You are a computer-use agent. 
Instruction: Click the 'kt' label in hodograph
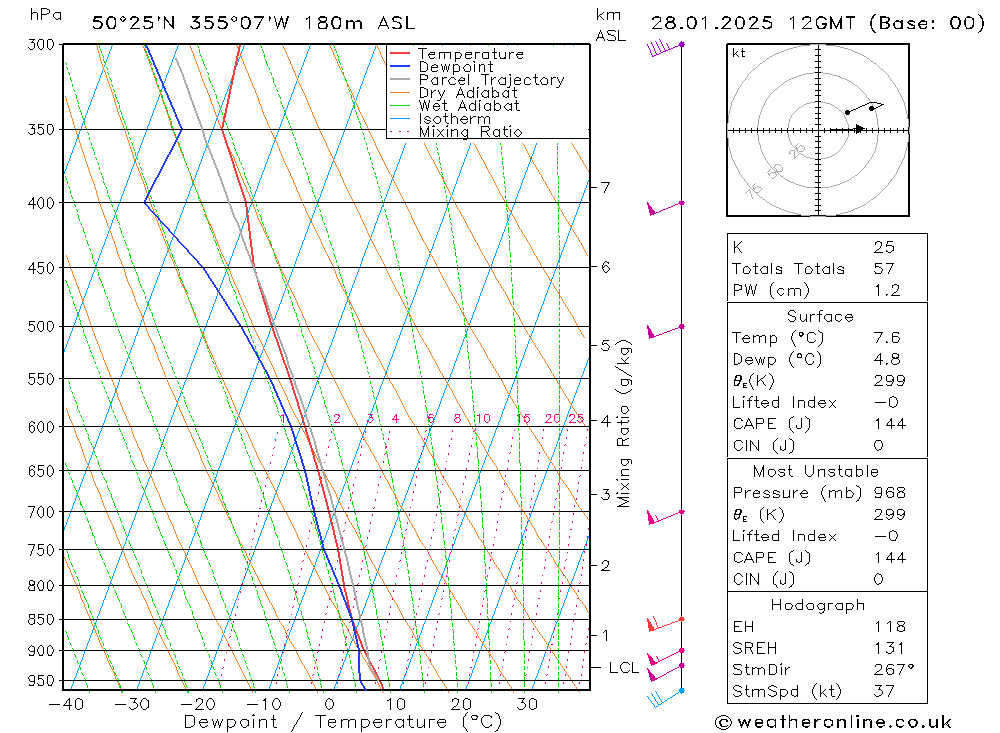[739, 53]
